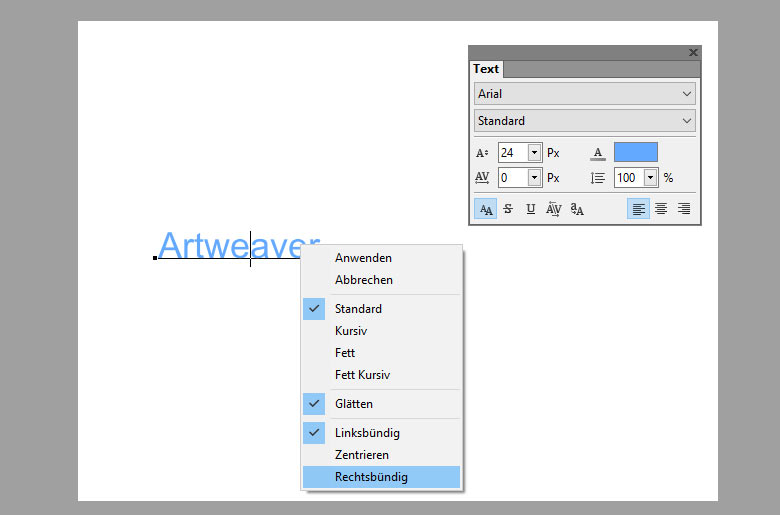Image resolution: width=780 pixels, height=515 pixels.
Task: Toggle the anti-aliasing (smooth text) icon
Action: pyautogui.click(x=486, y=209)
